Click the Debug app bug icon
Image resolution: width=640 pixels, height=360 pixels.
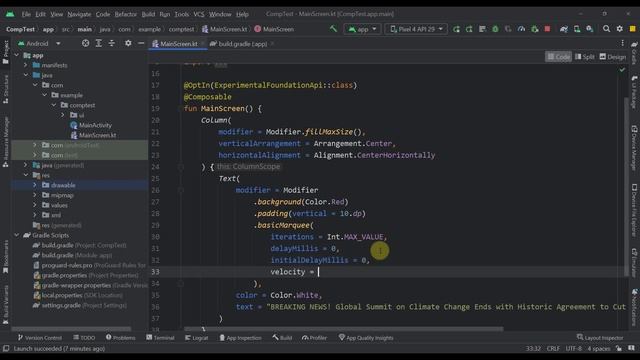tap(495, 29)
